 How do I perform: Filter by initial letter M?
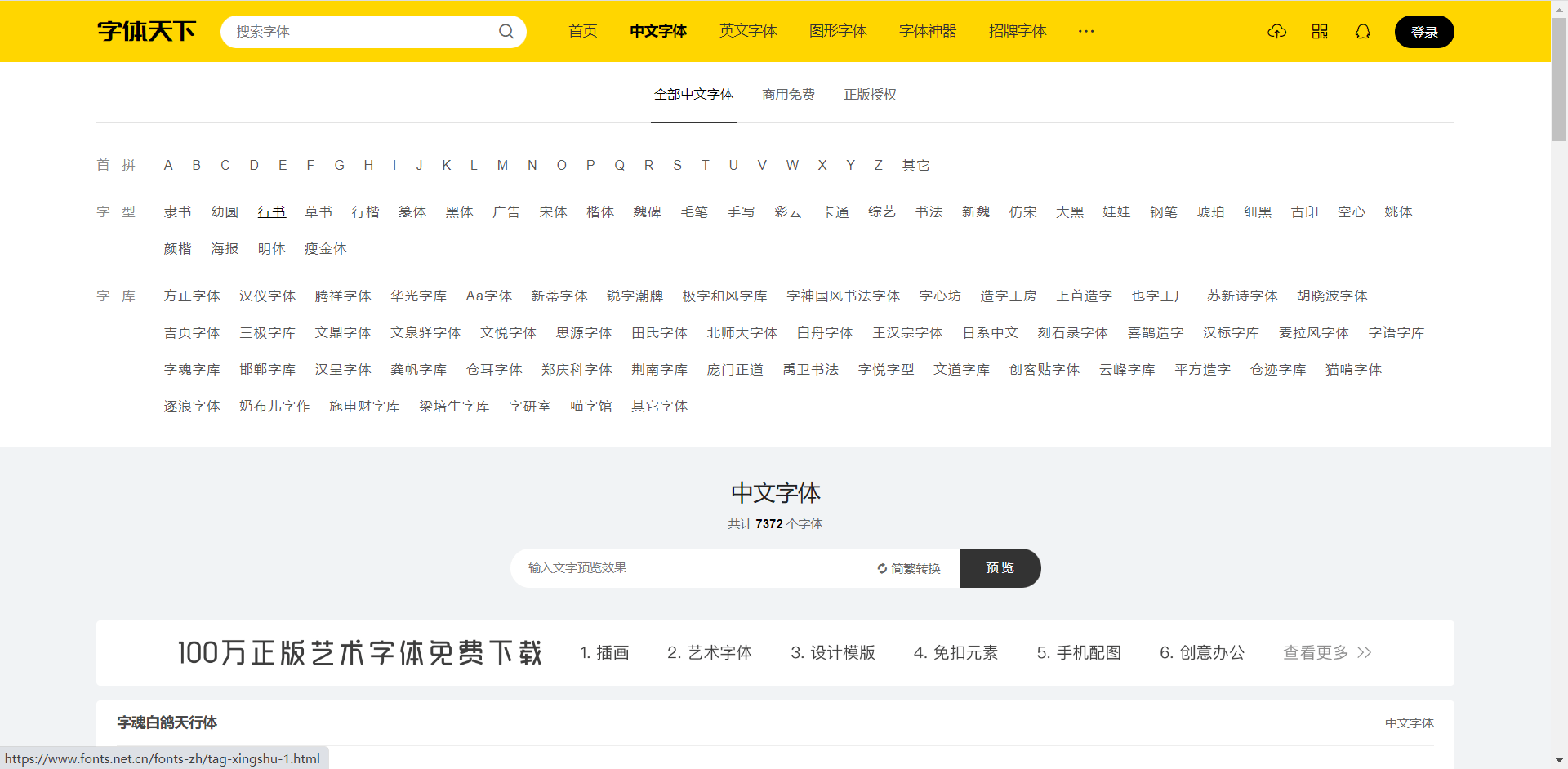[502, 165]
